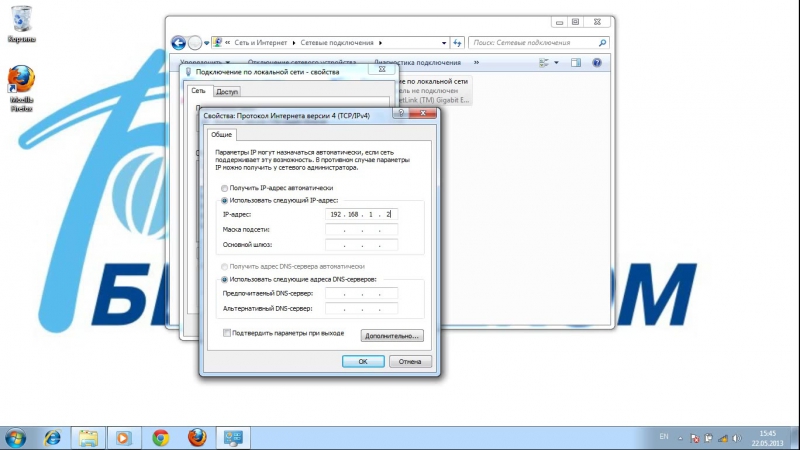
Task: Click the Forward arrow in Explorer window
Action: pos(194,43)
